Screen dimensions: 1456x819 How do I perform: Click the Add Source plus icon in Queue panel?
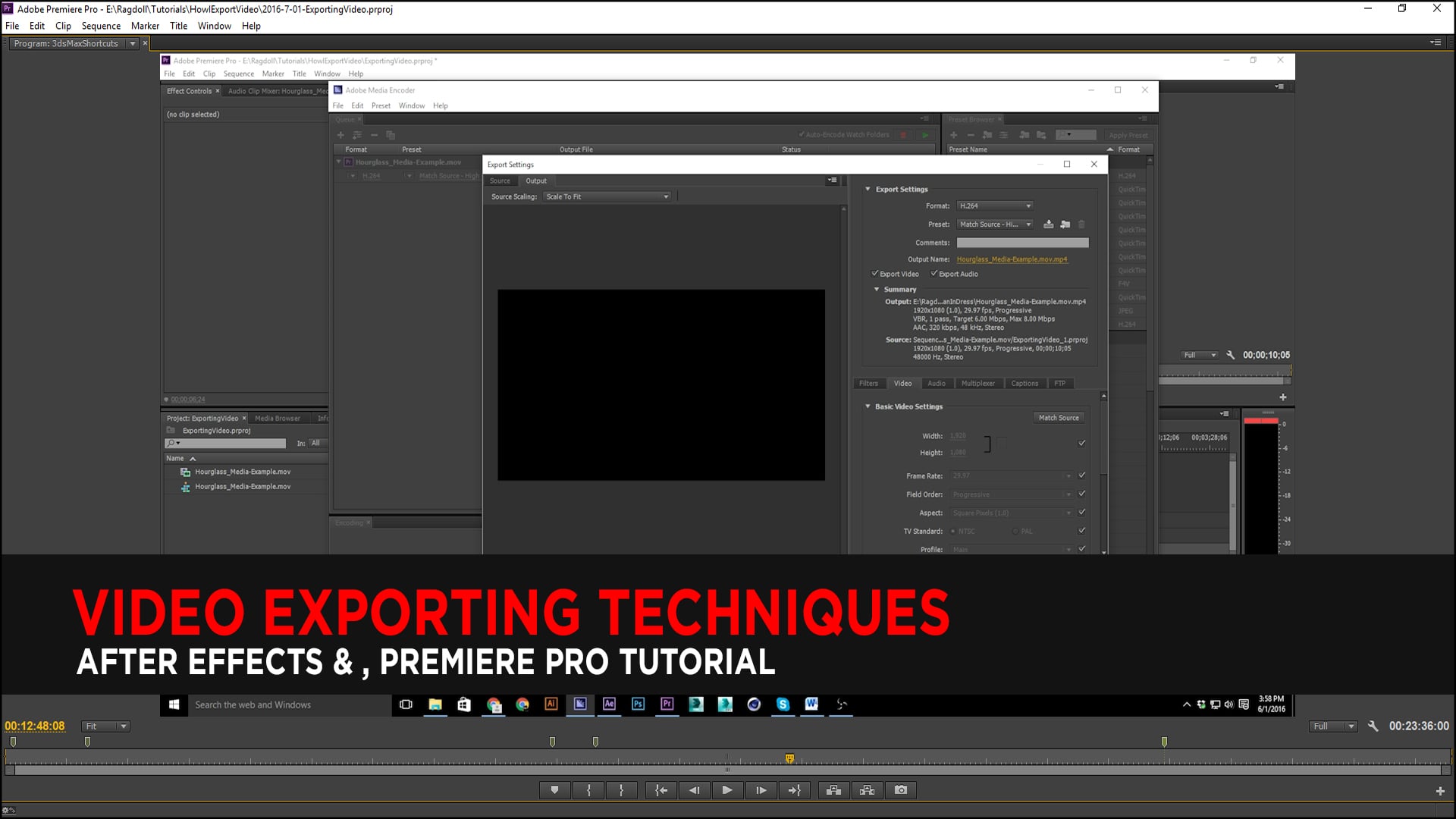click(340, 134)
